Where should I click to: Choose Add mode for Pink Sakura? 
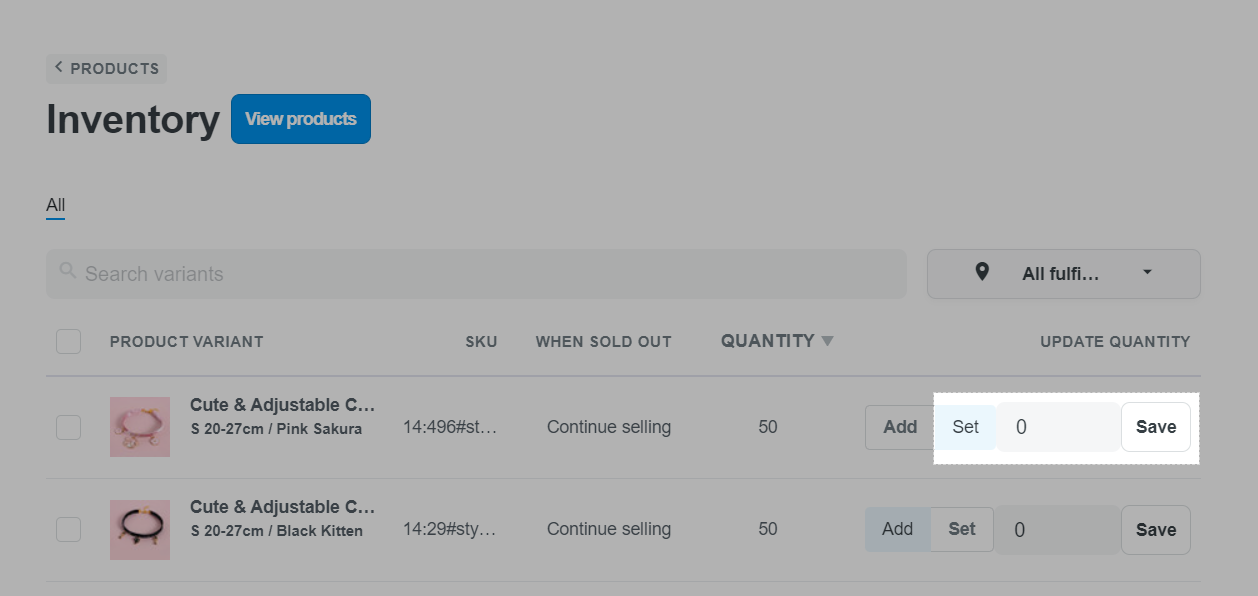(900, 427)
